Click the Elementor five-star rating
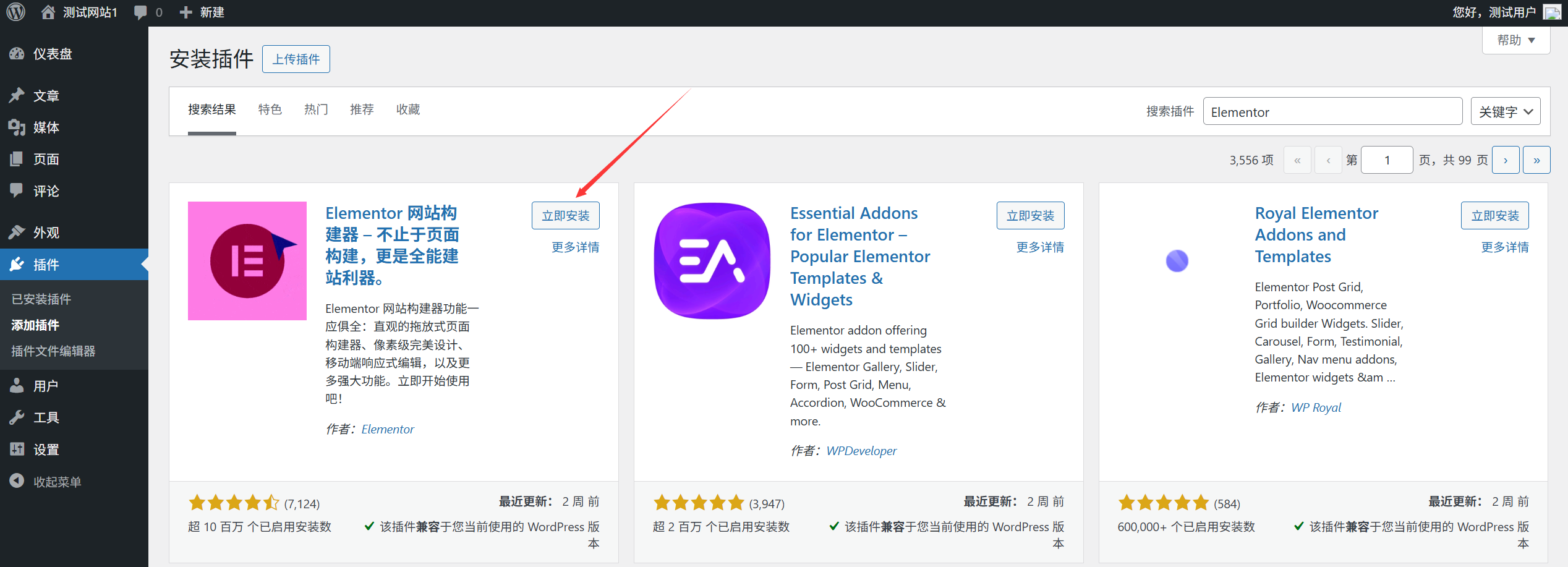1568x567 pixels. tap(234, 503)
